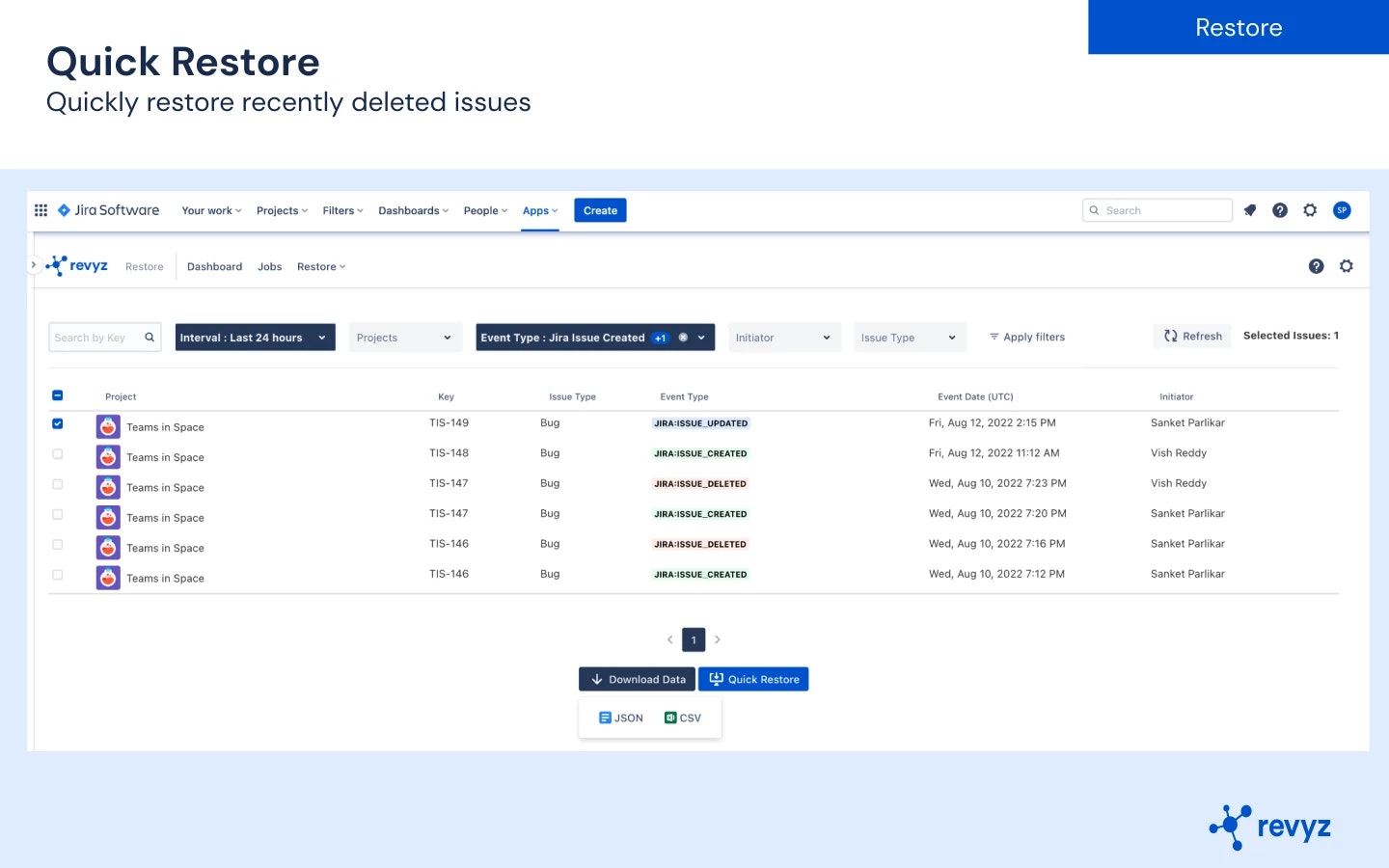Check the TIS-147 issue created row checkbox
Screen dimensions: 1389x868
tap(57, 514)
